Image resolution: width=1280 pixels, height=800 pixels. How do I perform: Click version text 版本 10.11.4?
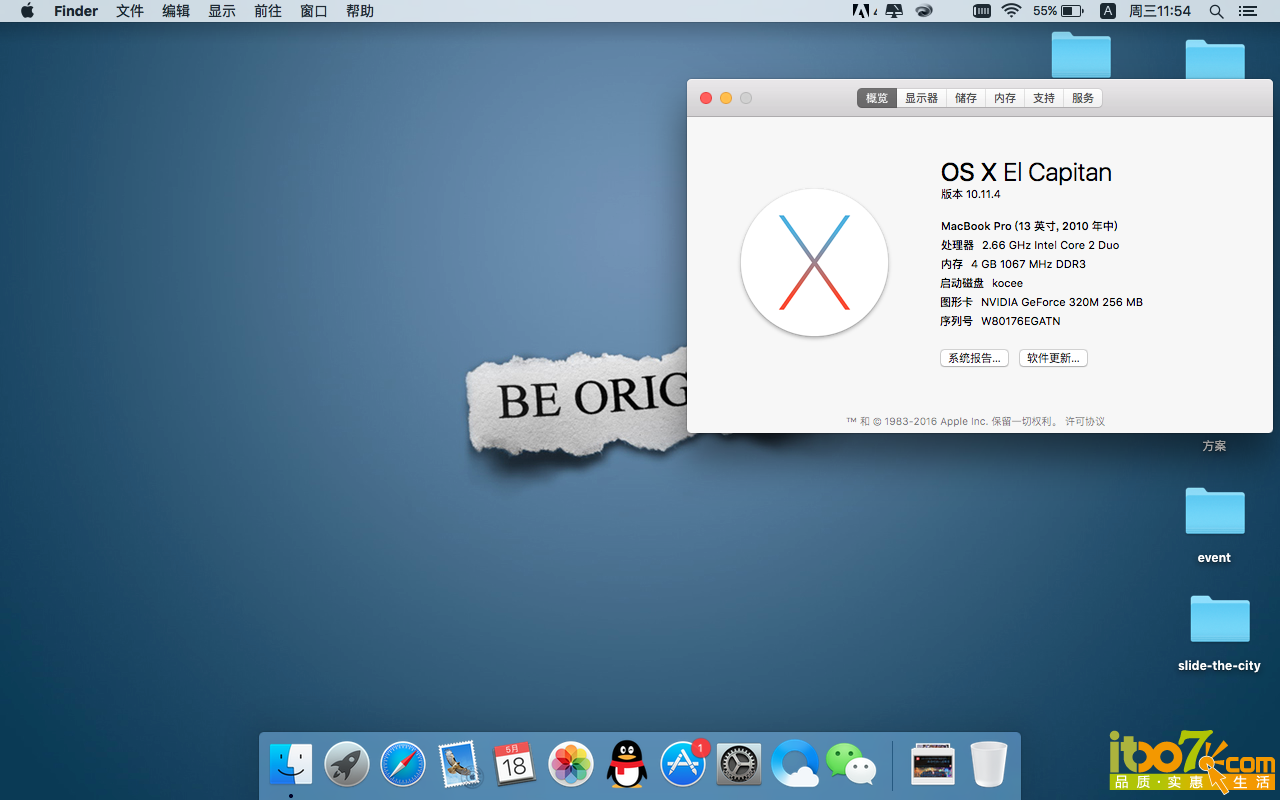[971, 195]
